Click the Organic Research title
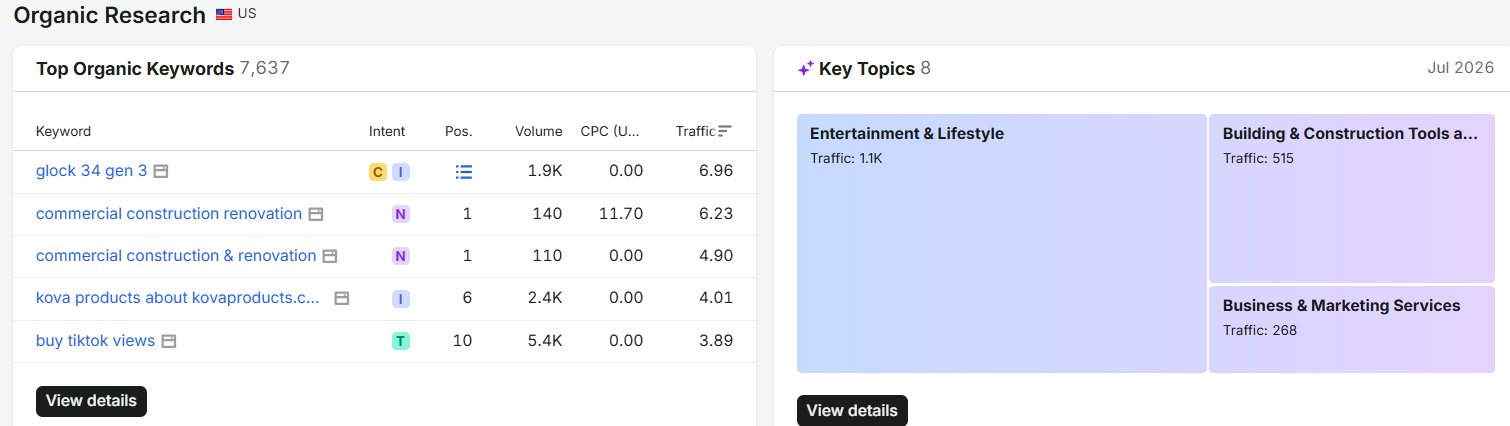1510x426 pixels. tap(110, 15)
